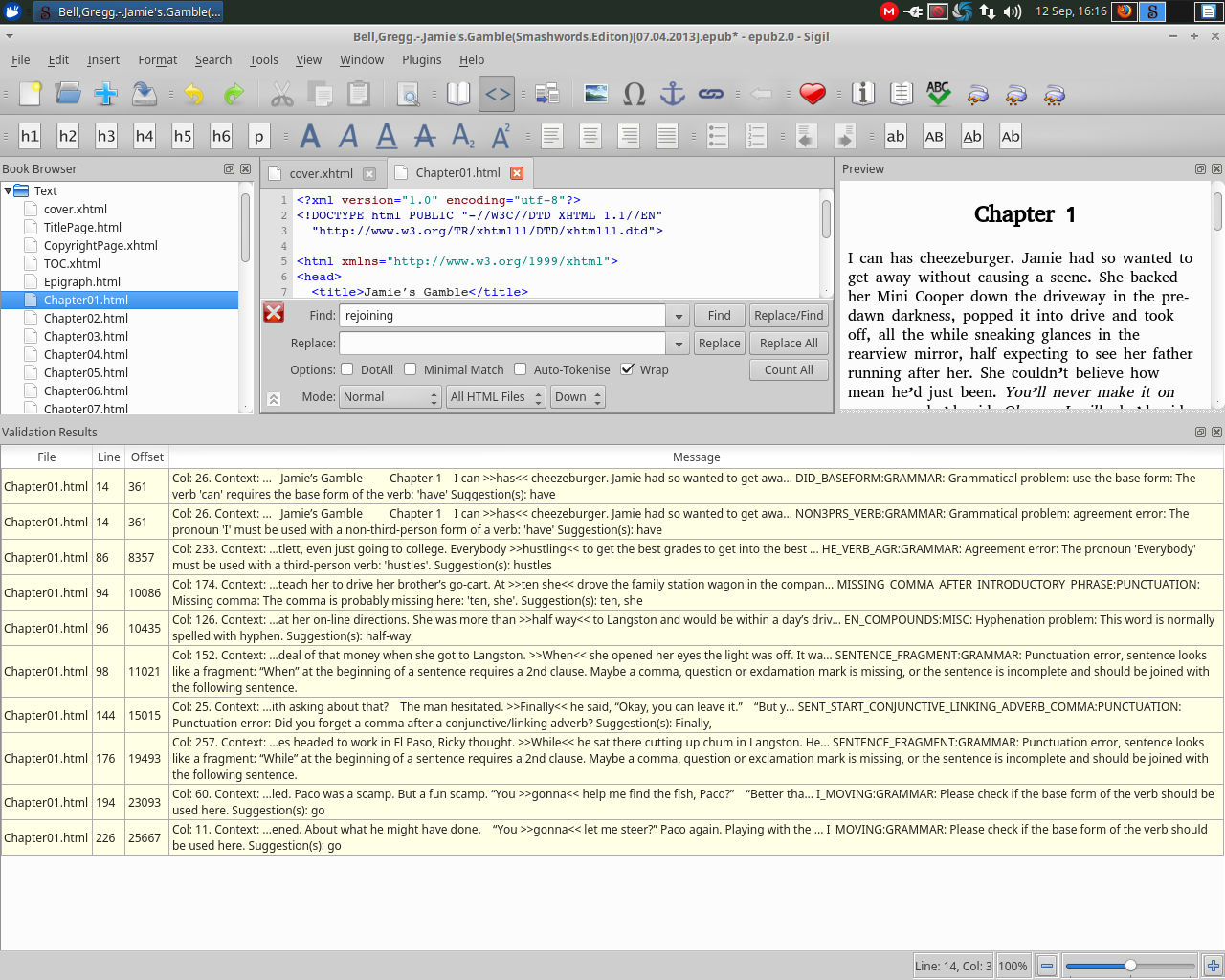Open the search Mode Normal dropdown

click(x=390, y=397)
